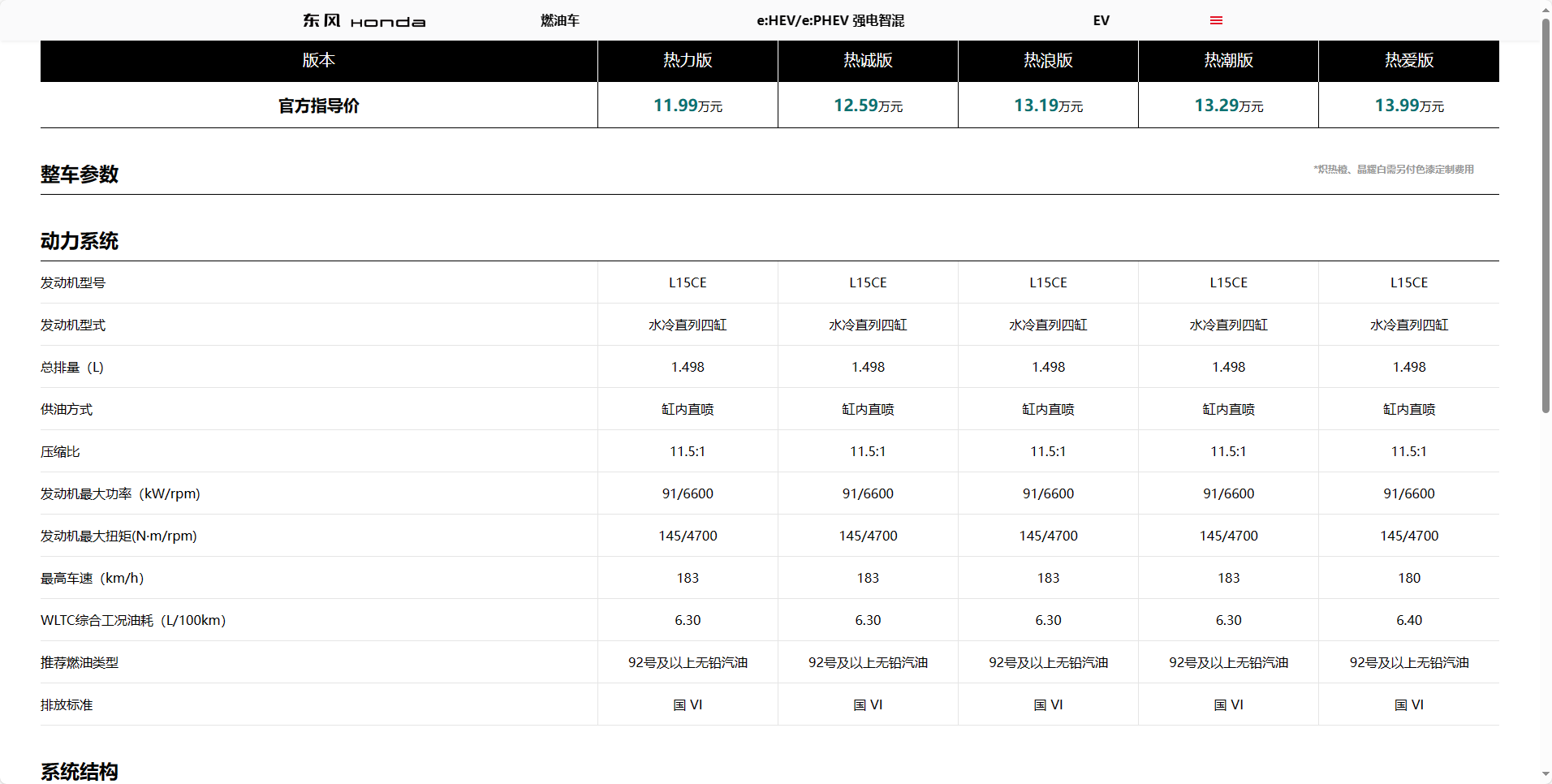
Task: Click the scrollbar down arrow
Action: click(x=1546, y=775)
